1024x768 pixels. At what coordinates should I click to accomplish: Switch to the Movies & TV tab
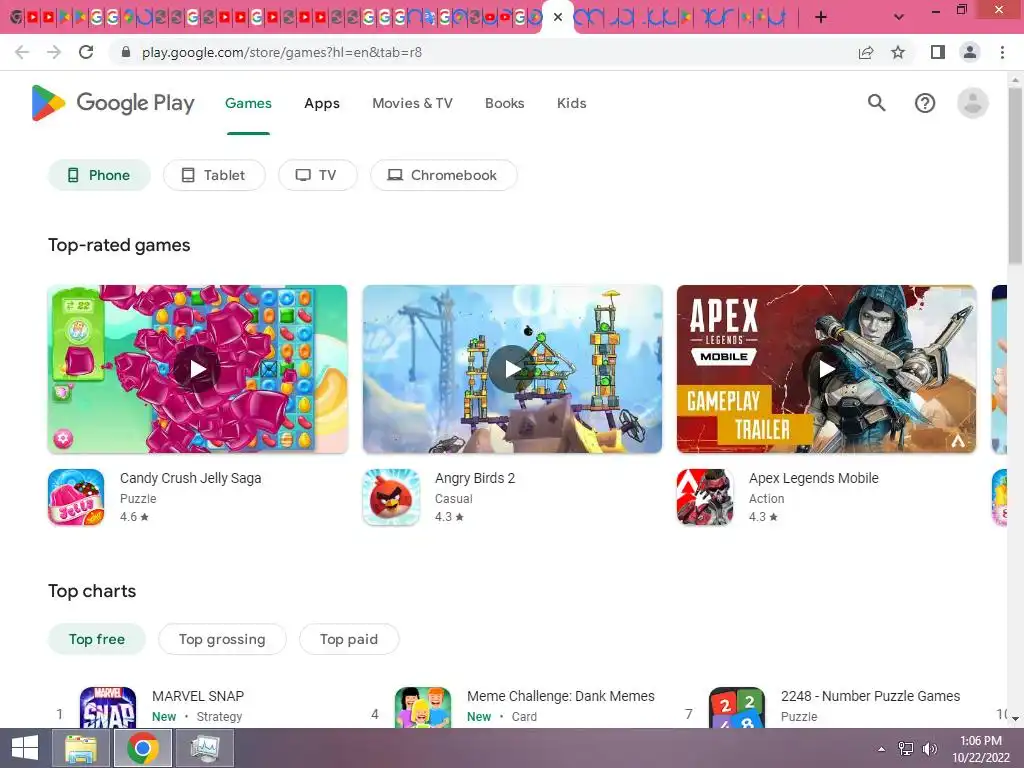[x=412, y=103]
